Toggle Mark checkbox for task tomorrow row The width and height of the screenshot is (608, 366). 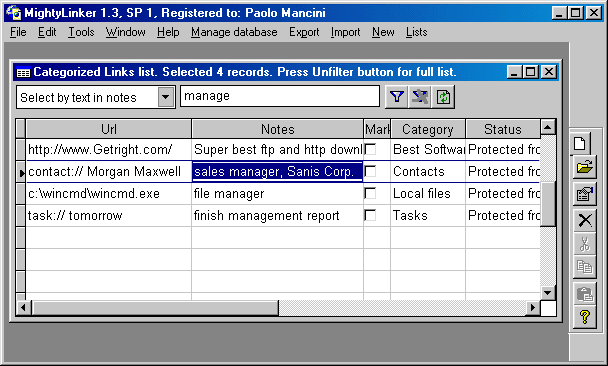pos(370,216)
